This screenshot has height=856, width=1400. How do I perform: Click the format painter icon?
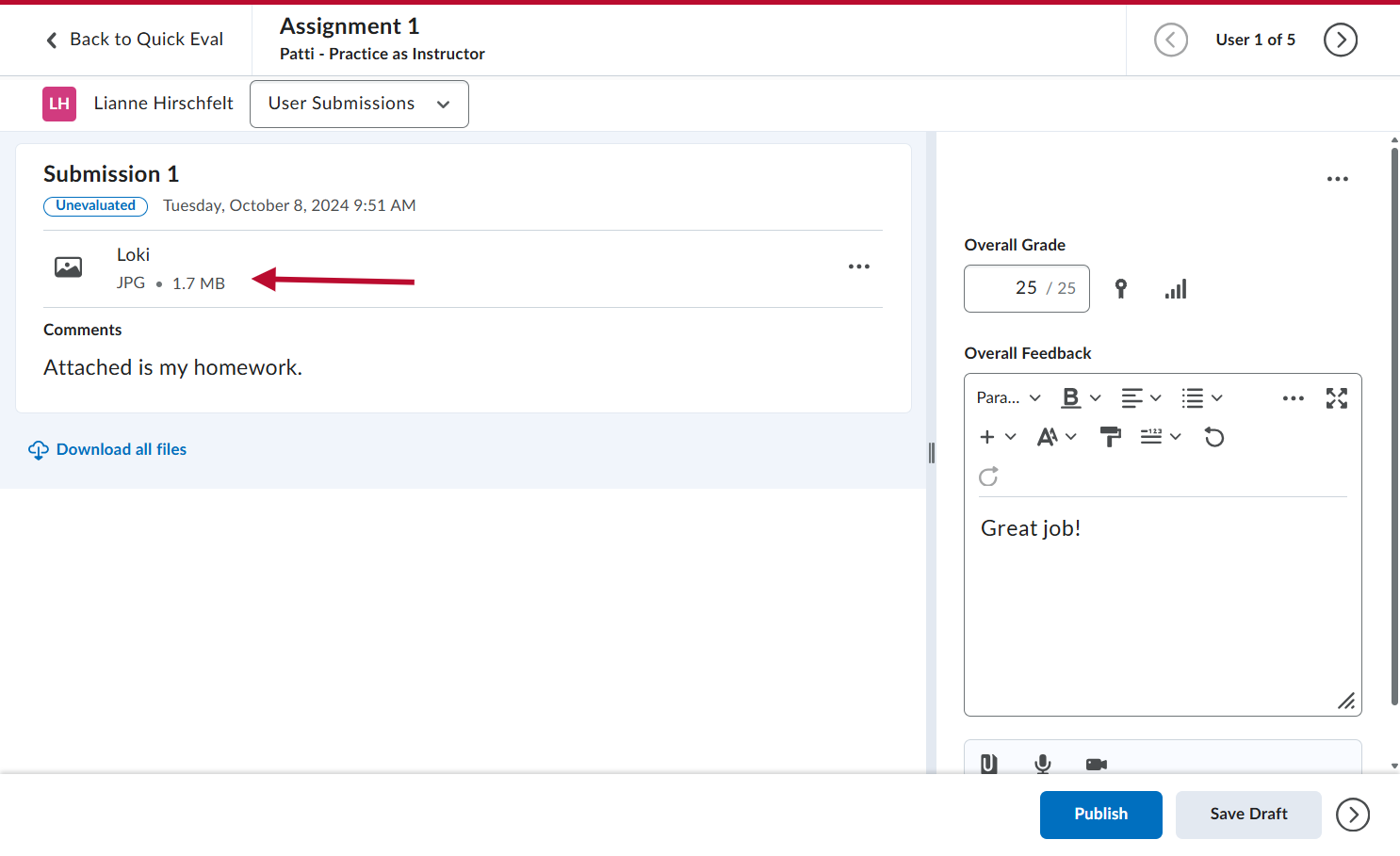pyautogui.click(x=1111, y=437)
